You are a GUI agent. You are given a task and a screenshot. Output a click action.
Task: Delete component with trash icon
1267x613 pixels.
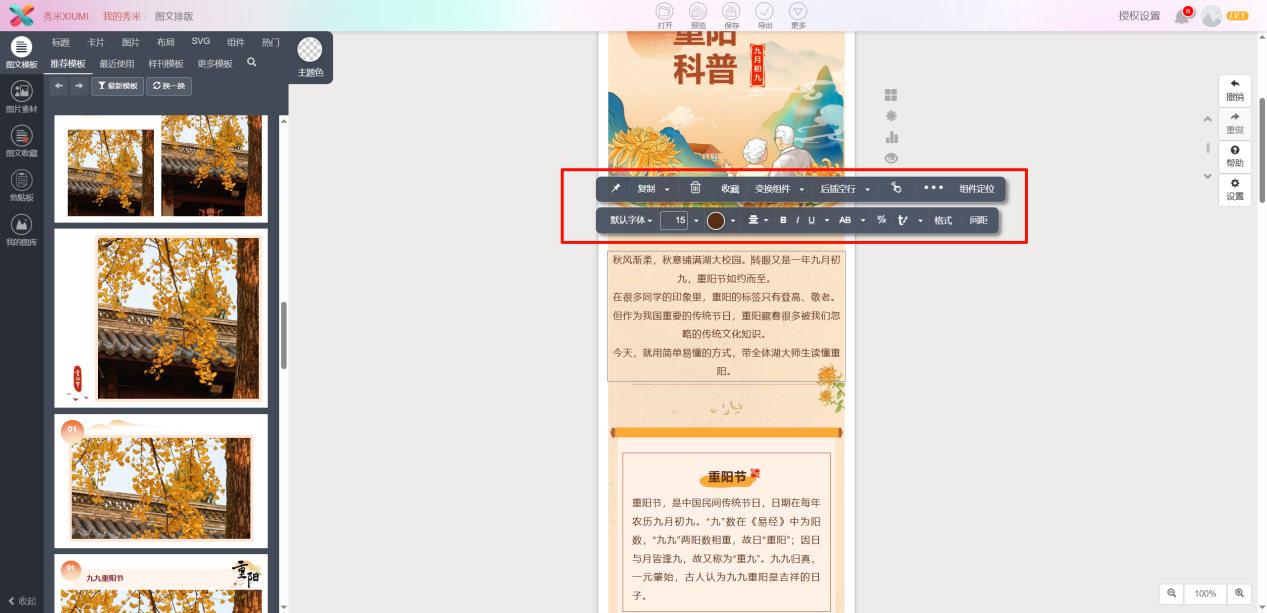coord(695,188)
